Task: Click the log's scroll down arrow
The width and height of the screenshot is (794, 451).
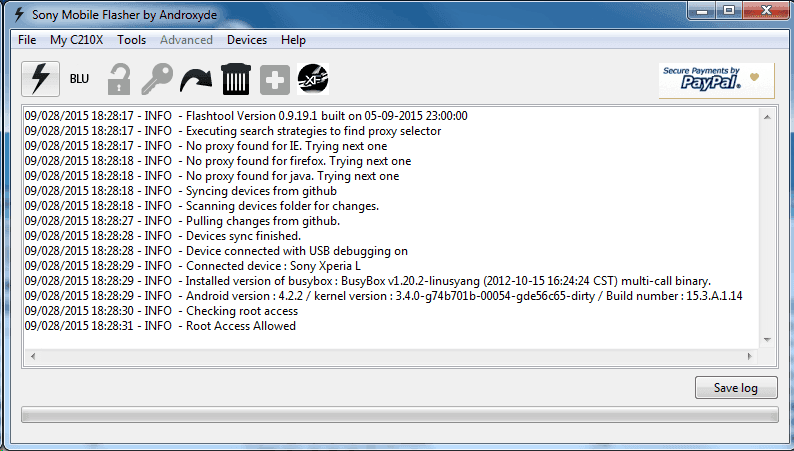Action: (767, 340)
